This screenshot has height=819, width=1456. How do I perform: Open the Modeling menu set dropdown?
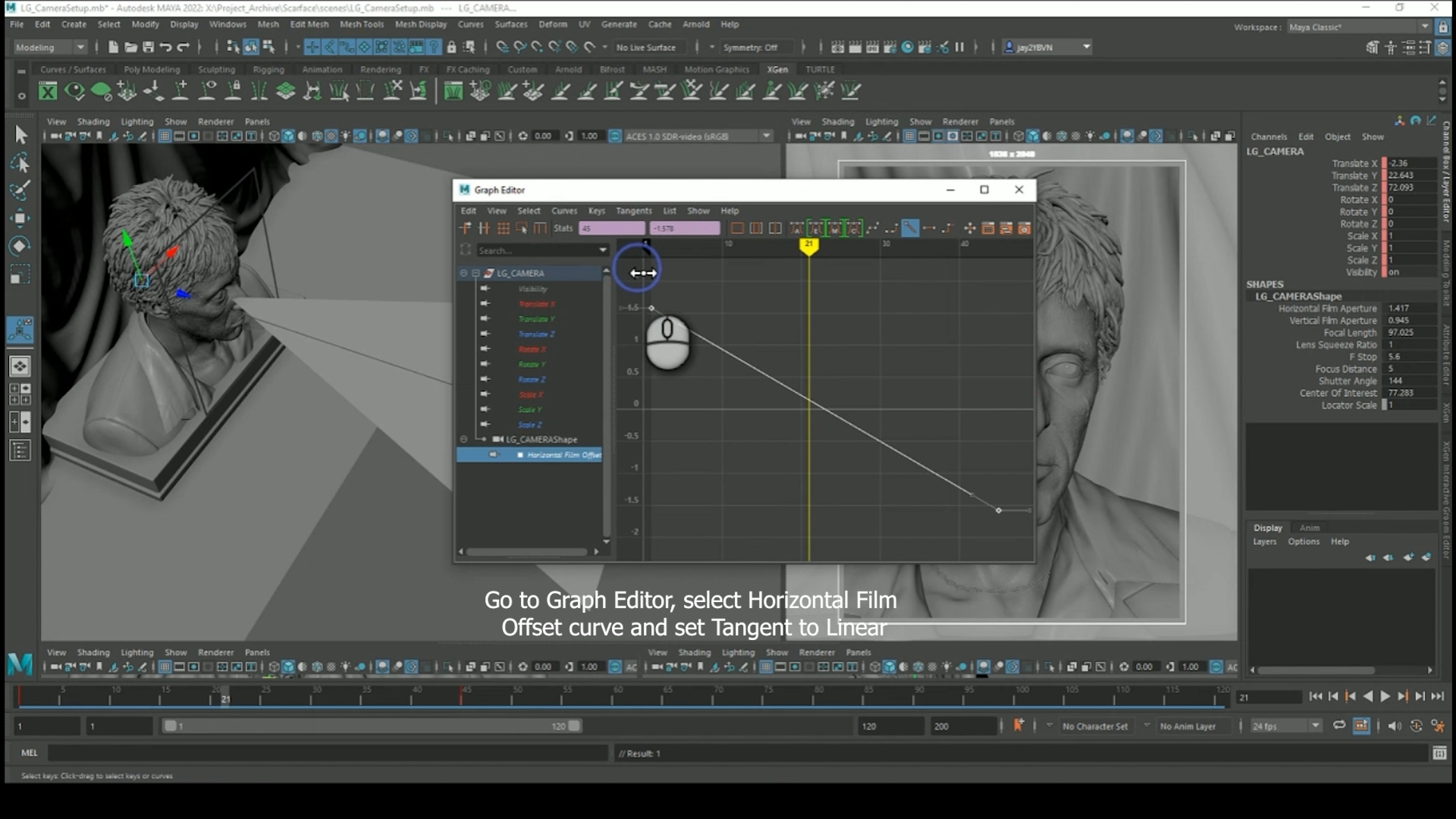[x=50, y=47]
